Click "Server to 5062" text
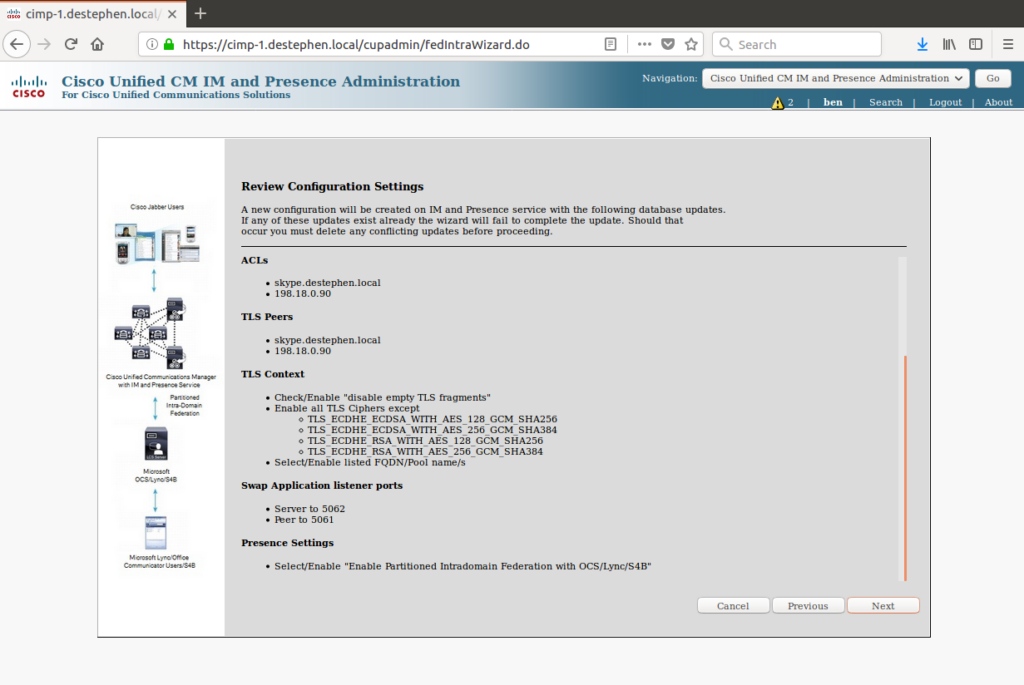The image size is (1024, 685). click(x=310, y=509)
